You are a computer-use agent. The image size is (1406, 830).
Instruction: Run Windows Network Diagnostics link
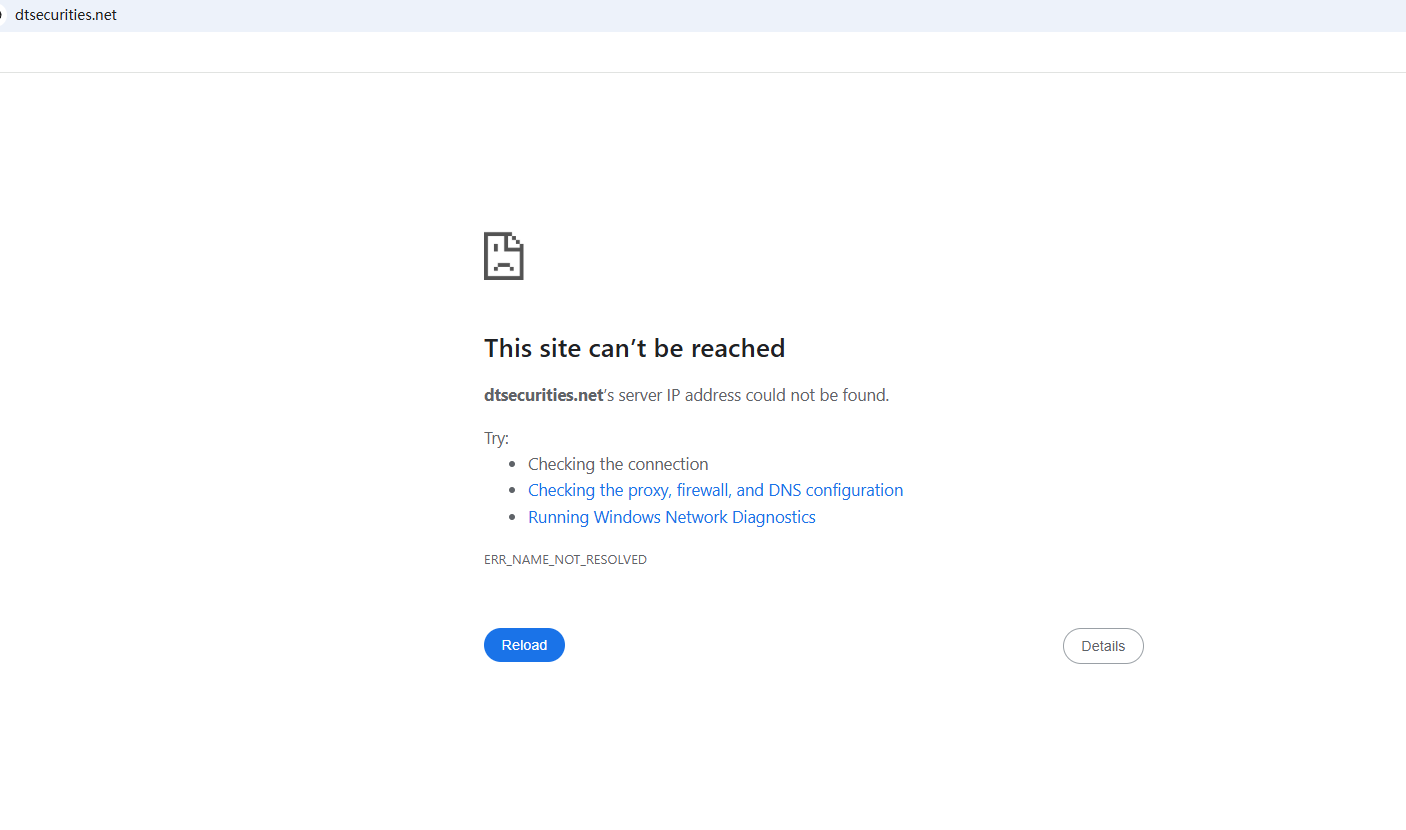[672, 517]
